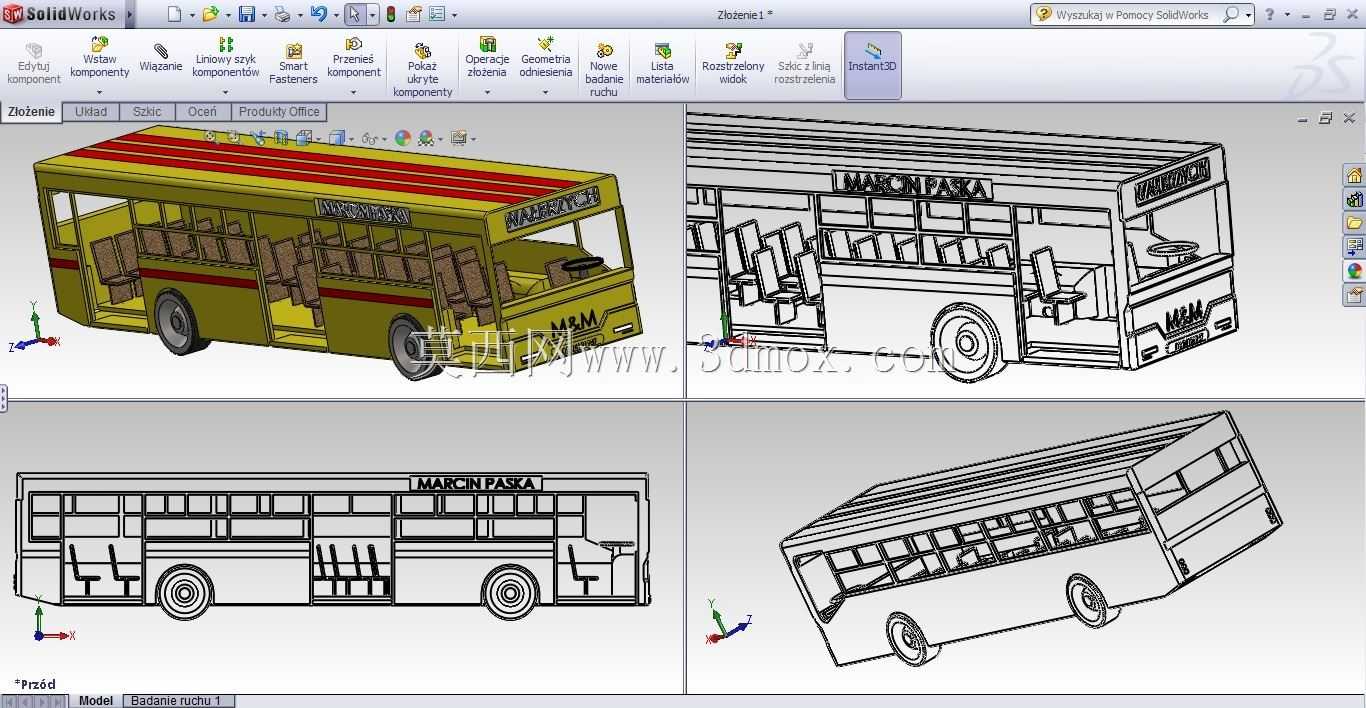Click the search magnifier button
This screenshot has height=708, width=1366.
click(x=1231, y=14)
